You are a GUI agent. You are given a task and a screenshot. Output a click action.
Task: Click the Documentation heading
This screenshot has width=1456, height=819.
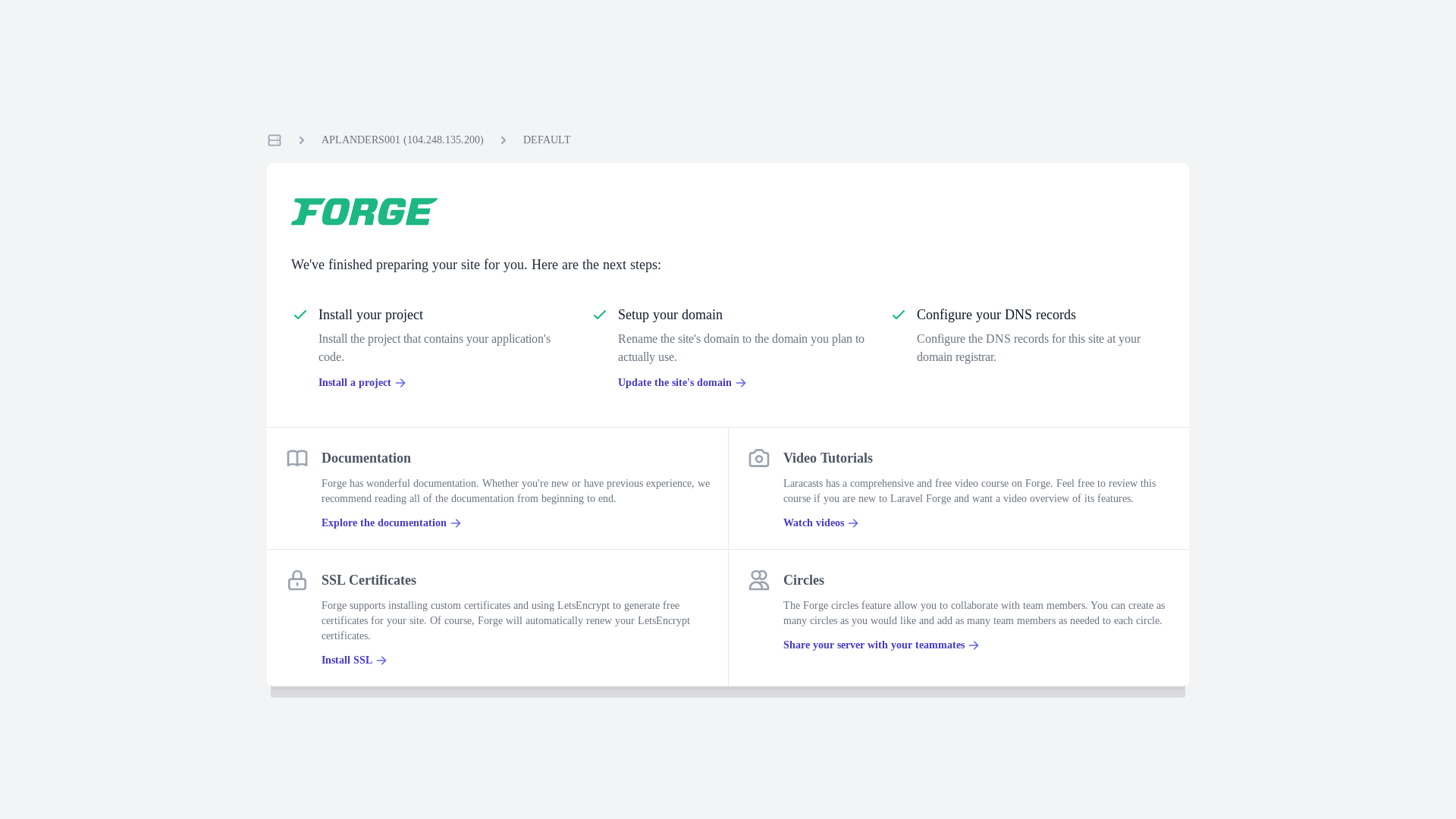tap(366, 458)
